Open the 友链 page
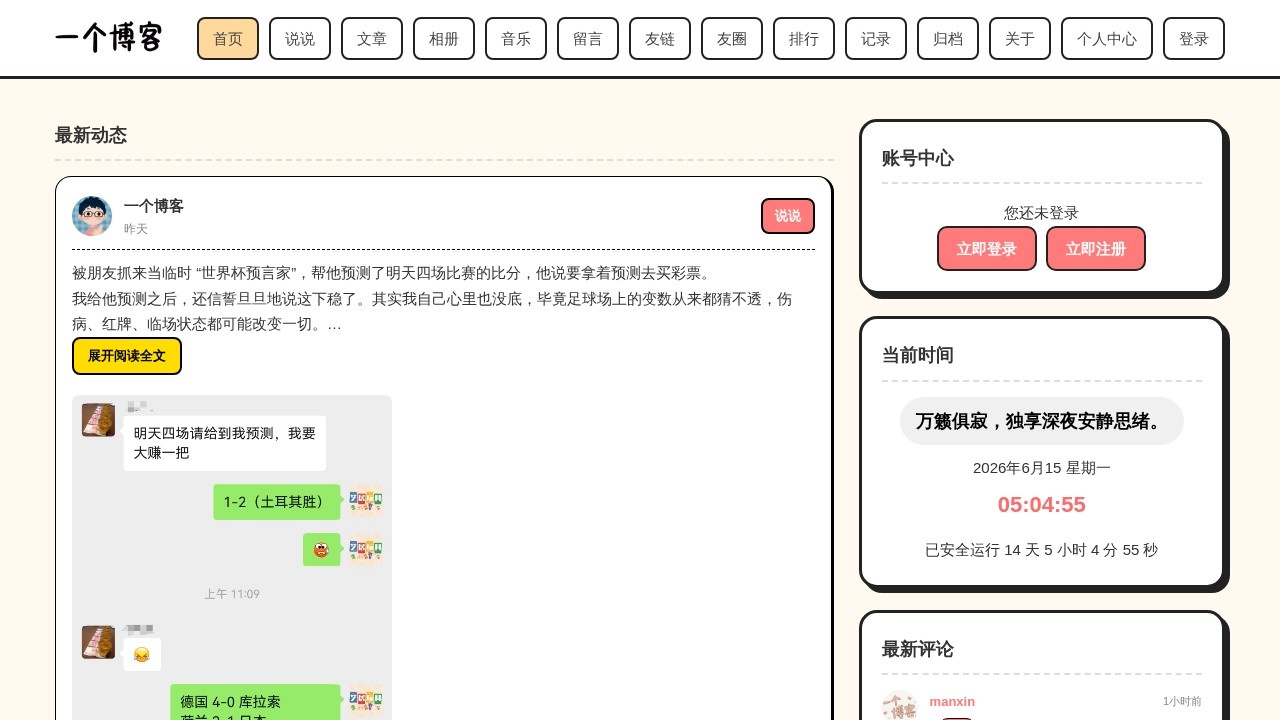The width and height of the screenshot is (1280, 720). (660, 39)
